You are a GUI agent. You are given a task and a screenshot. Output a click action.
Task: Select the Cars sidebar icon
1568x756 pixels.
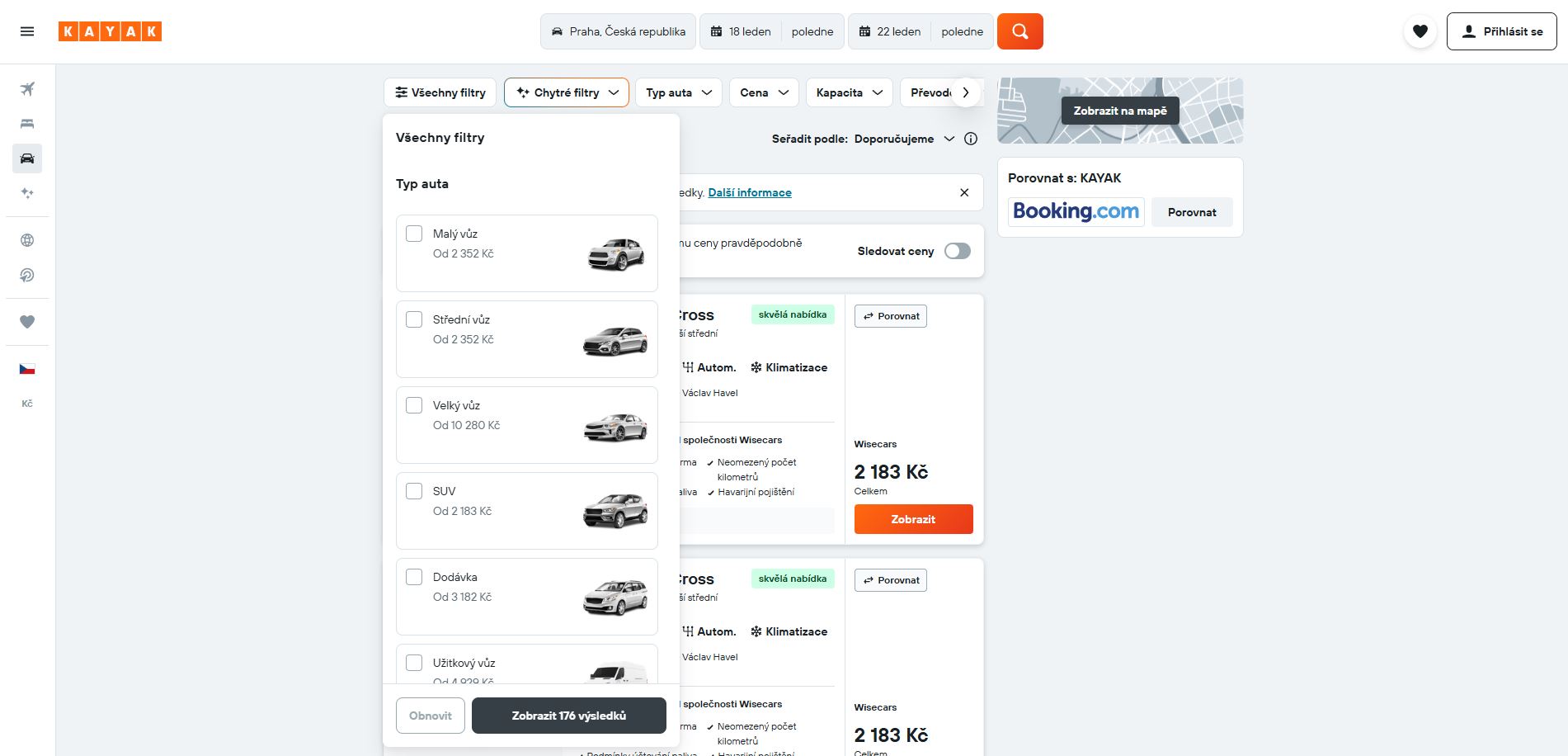pos(27,158)
